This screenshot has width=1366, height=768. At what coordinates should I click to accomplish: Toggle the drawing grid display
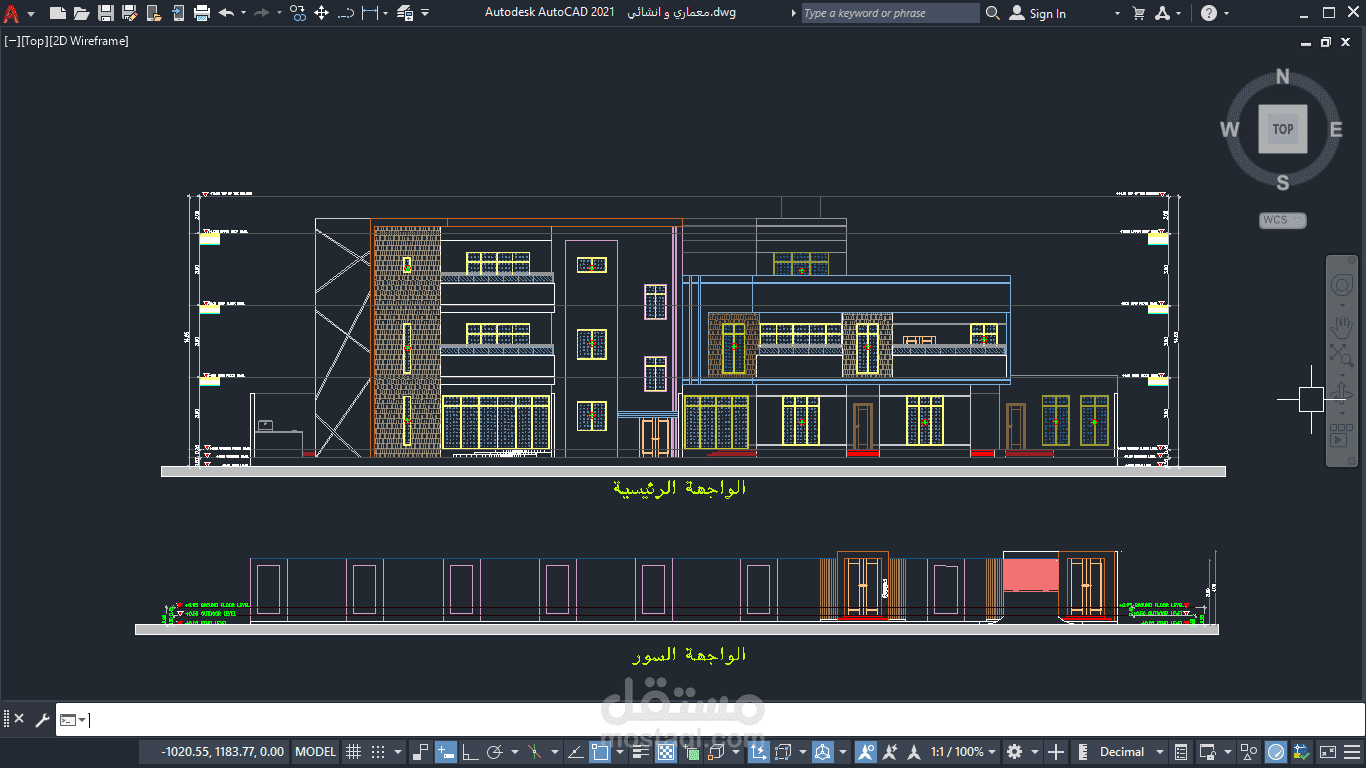[353, 751]
